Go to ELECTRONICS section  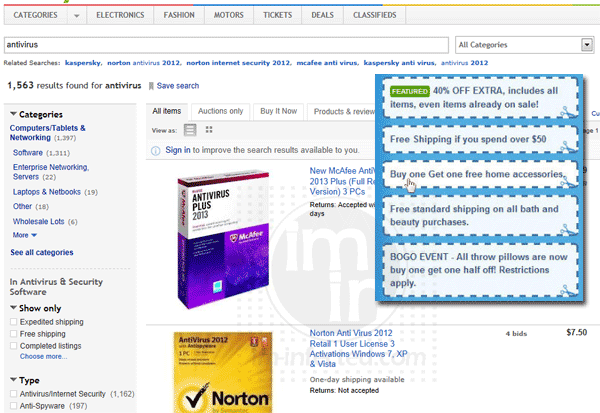pos(120,15)
